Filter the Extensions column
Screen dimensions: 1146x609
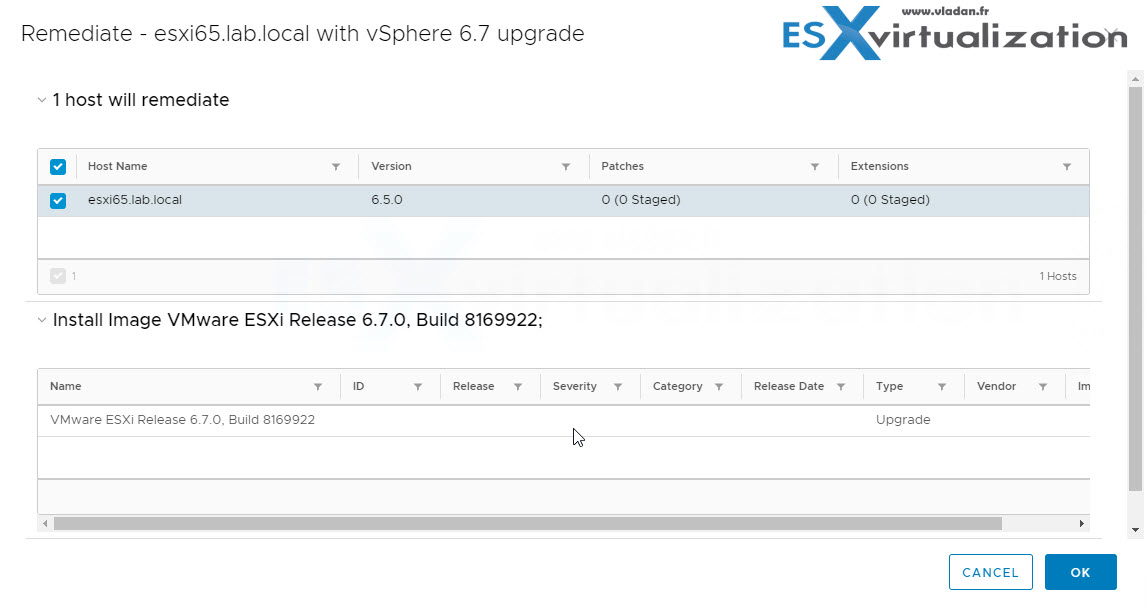click(x=1066, y=167)
